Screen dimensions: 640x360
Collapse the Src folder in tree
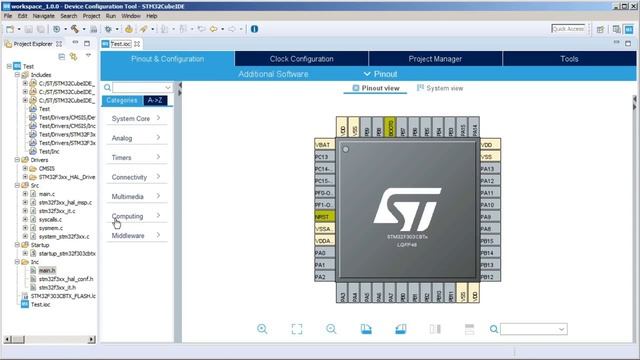point(17,185)
